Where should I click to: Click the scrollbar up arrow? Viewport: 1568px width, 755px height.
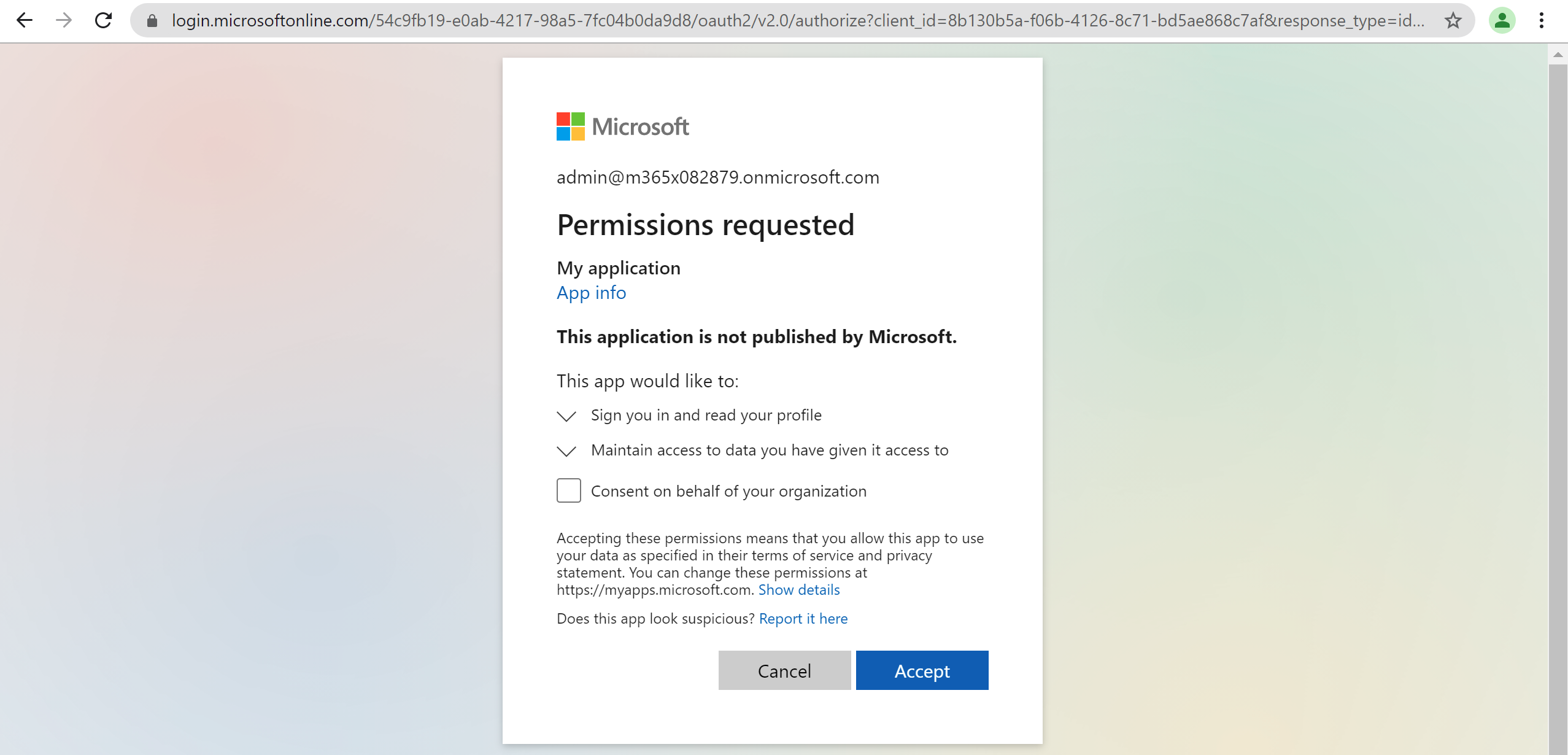tap(1558, 55)
